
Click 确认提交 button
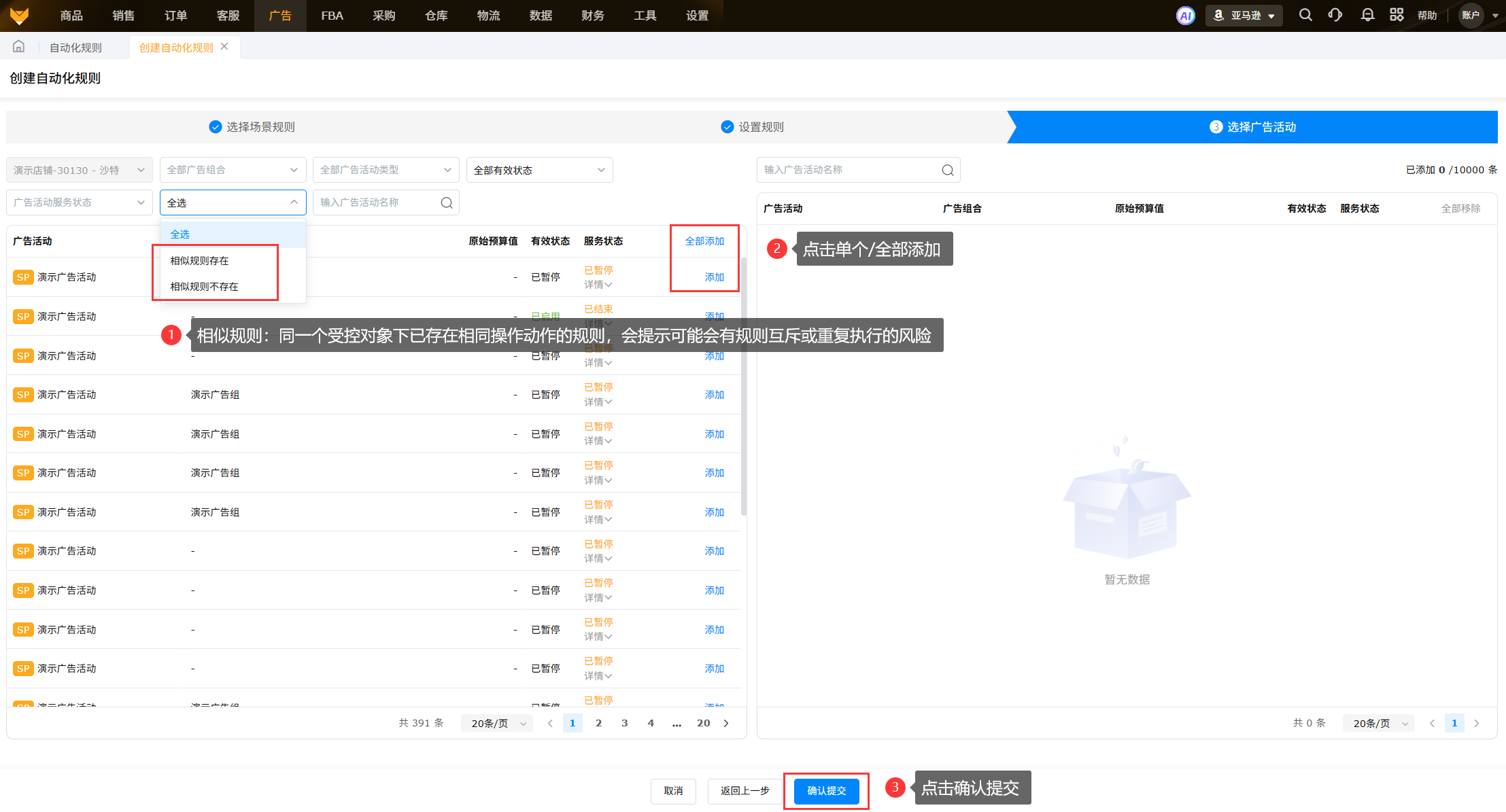(826, 791)
